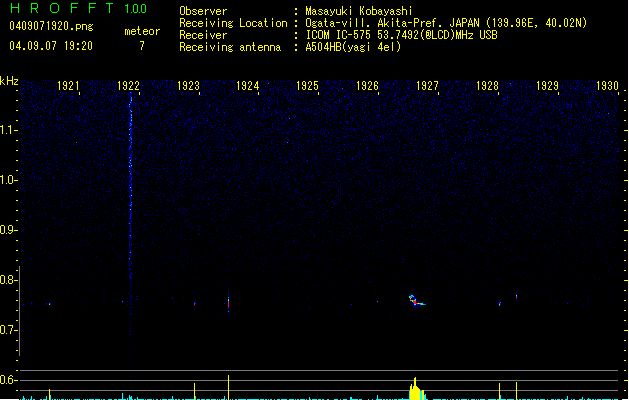Click the 0.9 kHz frequency label
629x400 pixels.
(x=8, y=230)
